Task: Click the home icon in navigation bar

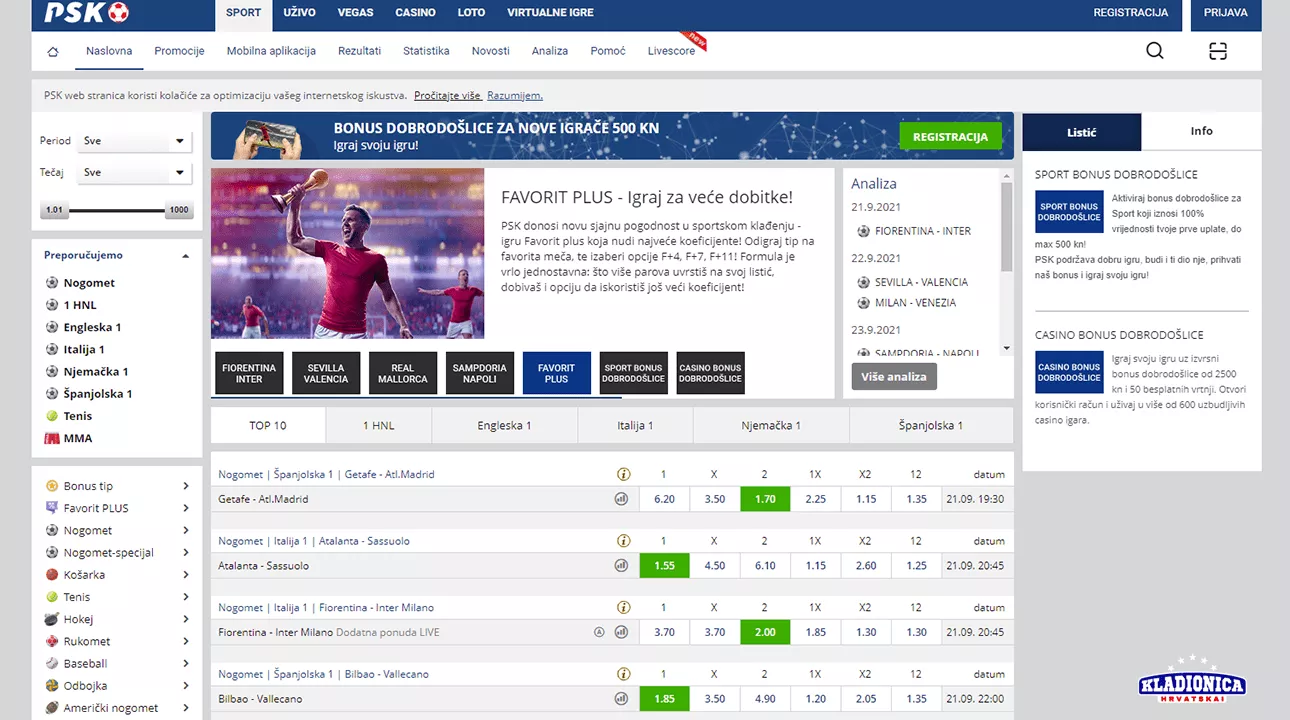Action: (x=53, y=52)
